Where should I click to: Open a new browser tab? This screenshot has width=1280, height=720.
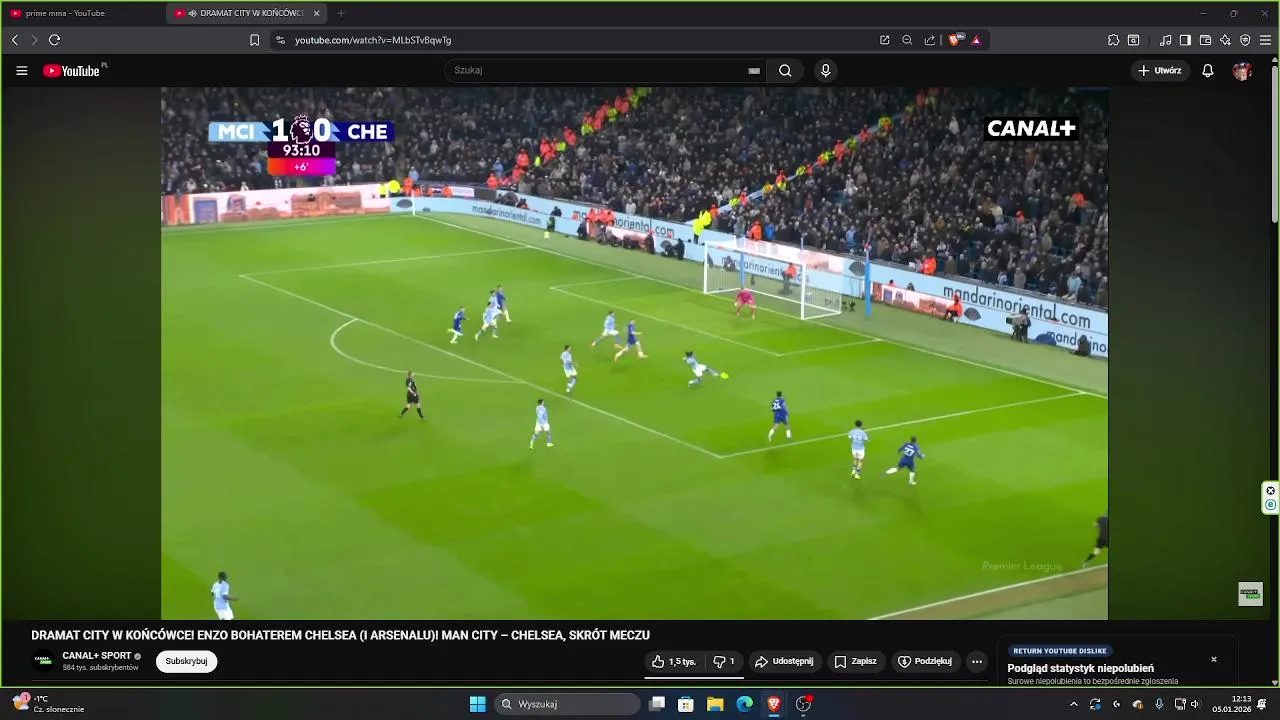point(341,13)
